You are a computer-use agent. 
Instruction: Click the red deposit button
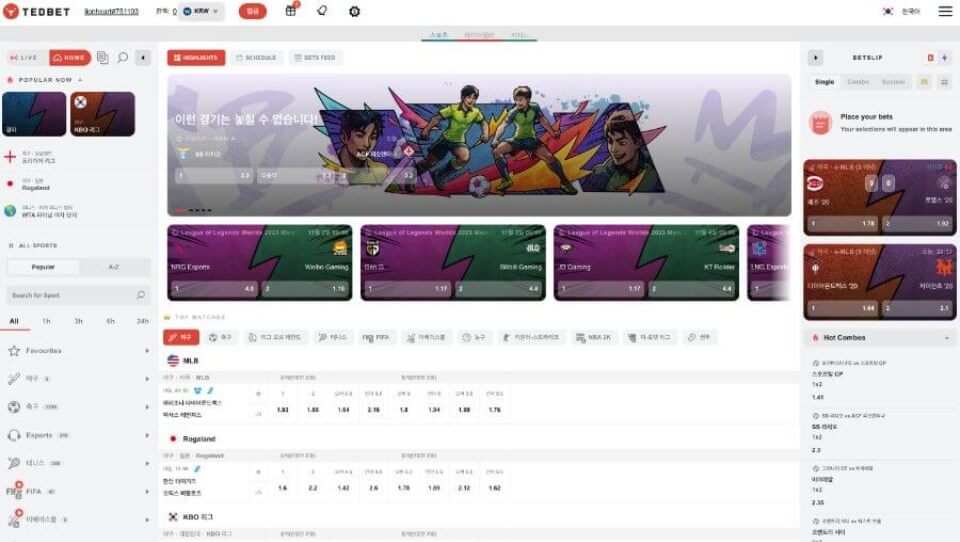[252, 11]
